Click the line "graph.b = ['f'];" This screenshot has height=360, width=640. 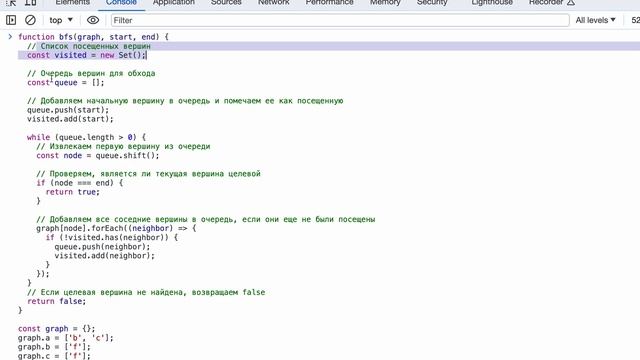pyautogui.click(x=54, y=347)
